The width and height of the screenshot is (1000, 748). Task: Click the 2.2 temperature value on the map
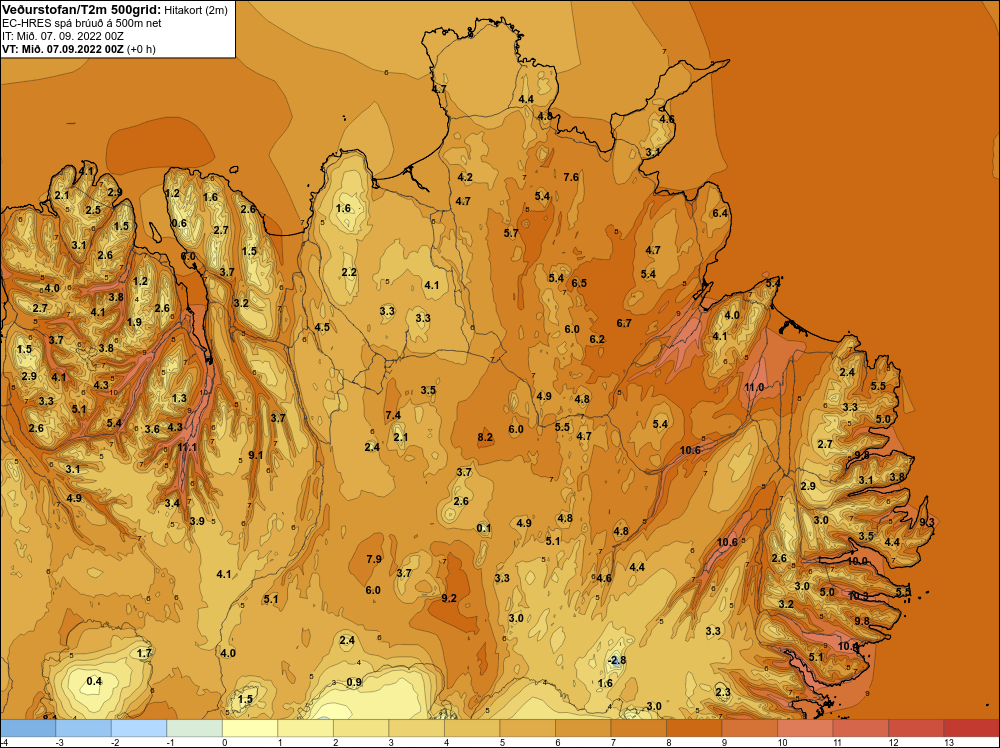tap(349, 272)
